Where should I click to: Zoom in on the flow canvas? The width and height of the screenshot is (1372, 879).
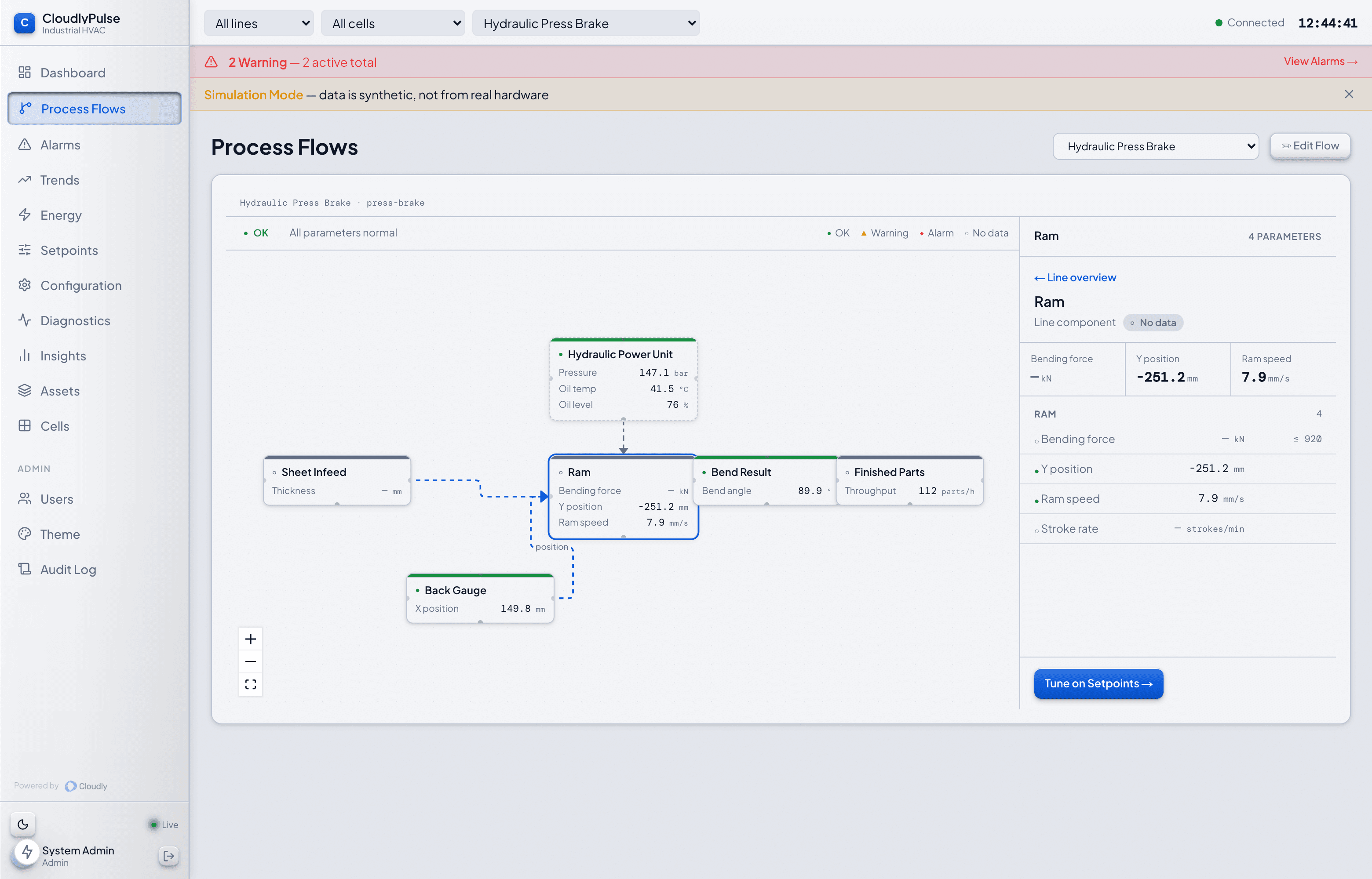click(x=251, y=639)
